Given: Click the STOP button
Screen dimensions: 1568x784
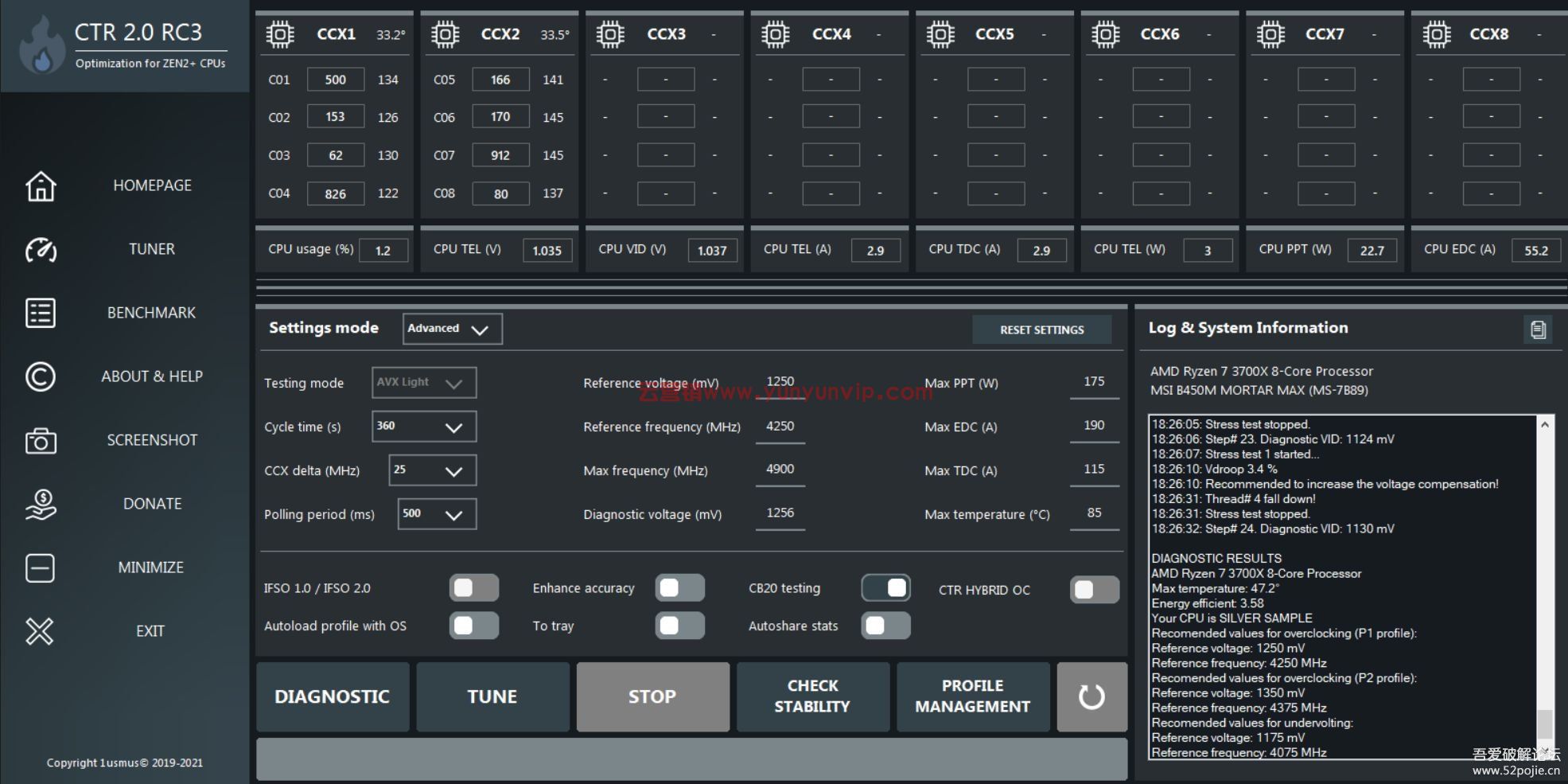Looking at the screenshot, I should [652, 697].
